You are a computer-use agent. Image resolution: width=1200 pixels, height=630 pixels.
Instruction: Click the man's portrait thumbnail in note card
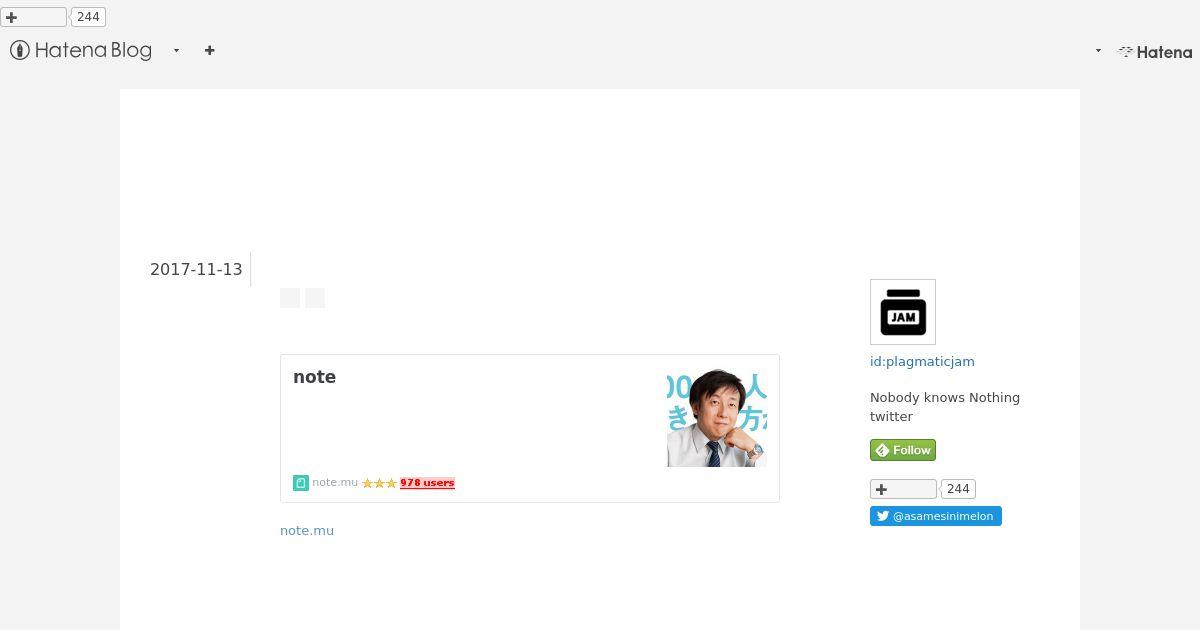(x=717, y=417)
